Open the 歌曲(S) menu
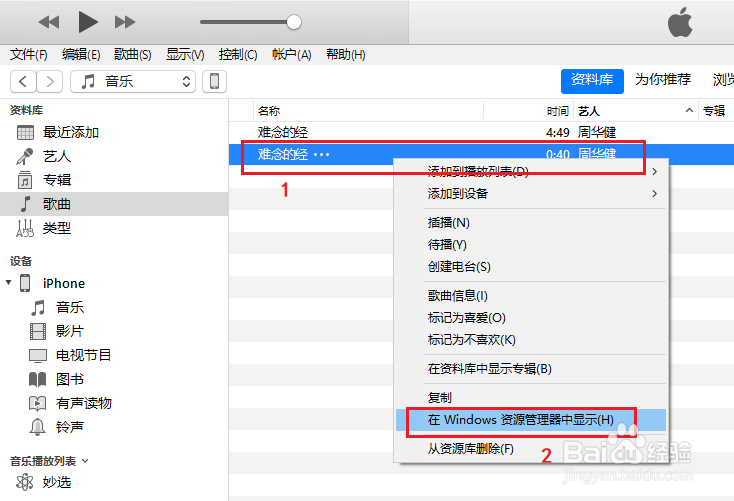Screen dimensions: 734x501 (132, 55)
